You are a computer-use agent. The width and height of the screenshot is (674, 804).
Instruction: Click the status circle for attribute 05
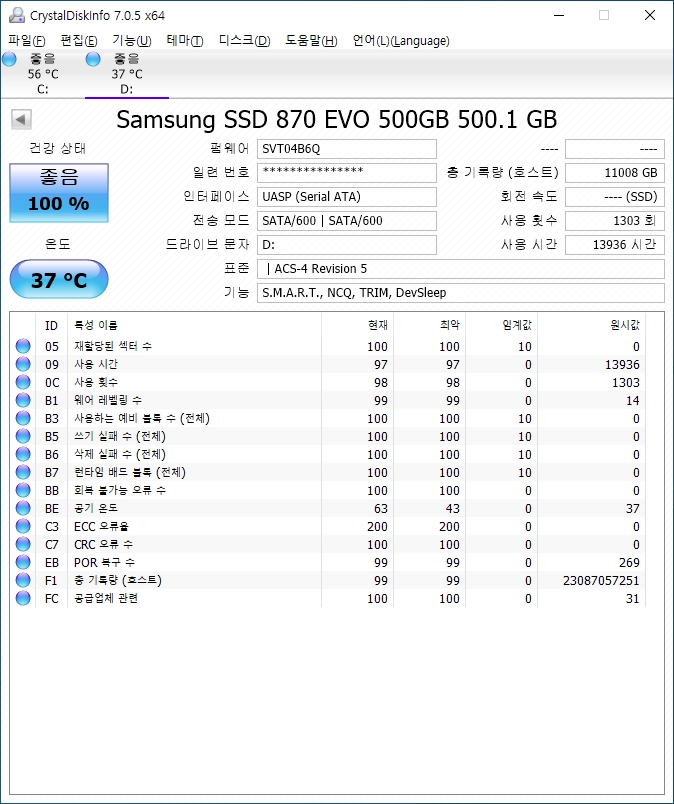click(x=23, y=346)
